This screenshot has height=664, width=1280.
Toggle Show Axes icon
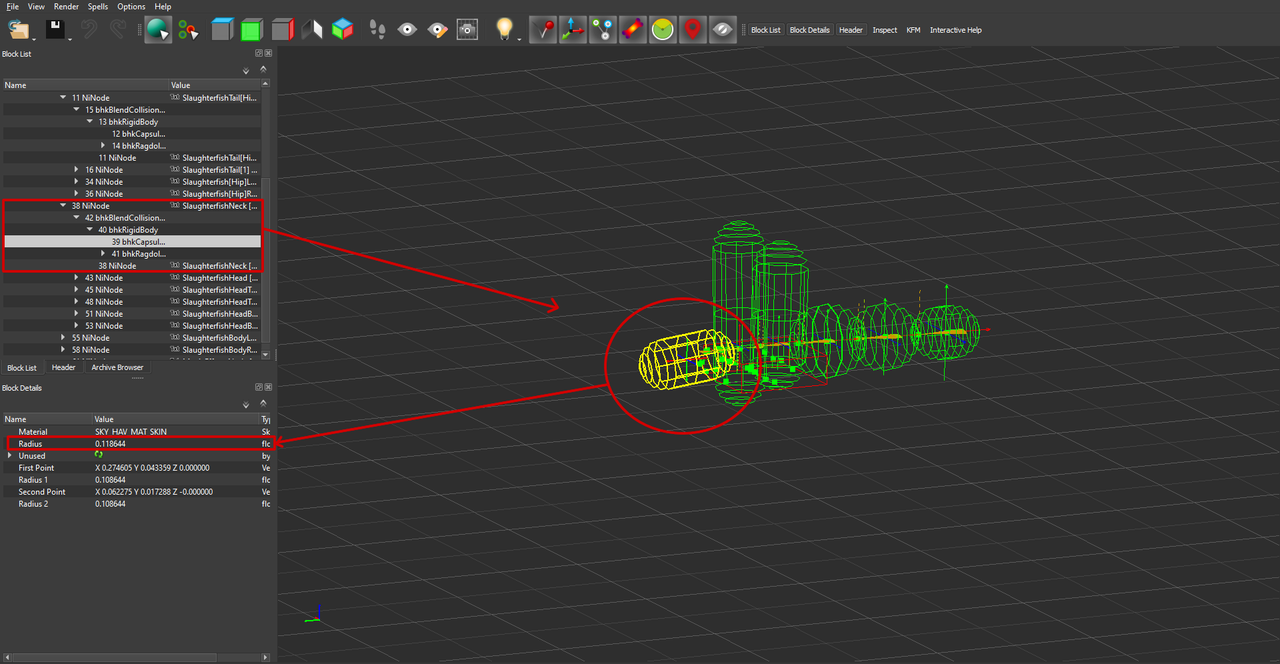pyautogui.click(x=572, y=29)
